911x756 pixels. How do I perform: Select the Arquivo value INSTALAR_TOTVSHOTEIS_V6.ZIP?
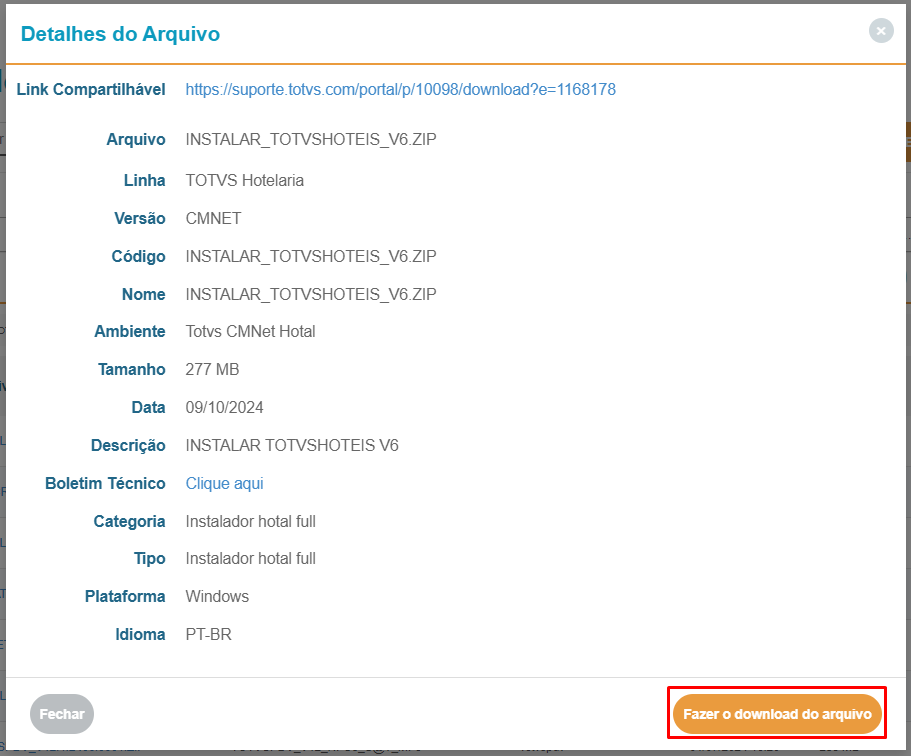pos(311,139)
